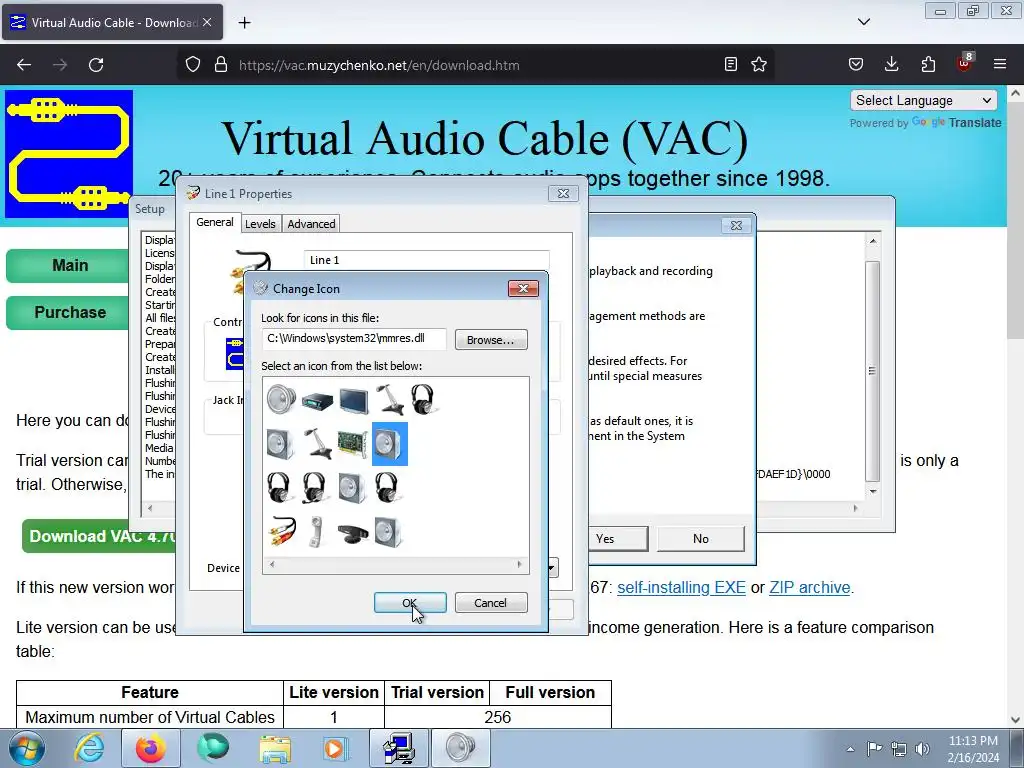The width and height of the screenshot is (1024, 768).
Task: Open the uBlock extension with badge 8
Action: point(965,63)
